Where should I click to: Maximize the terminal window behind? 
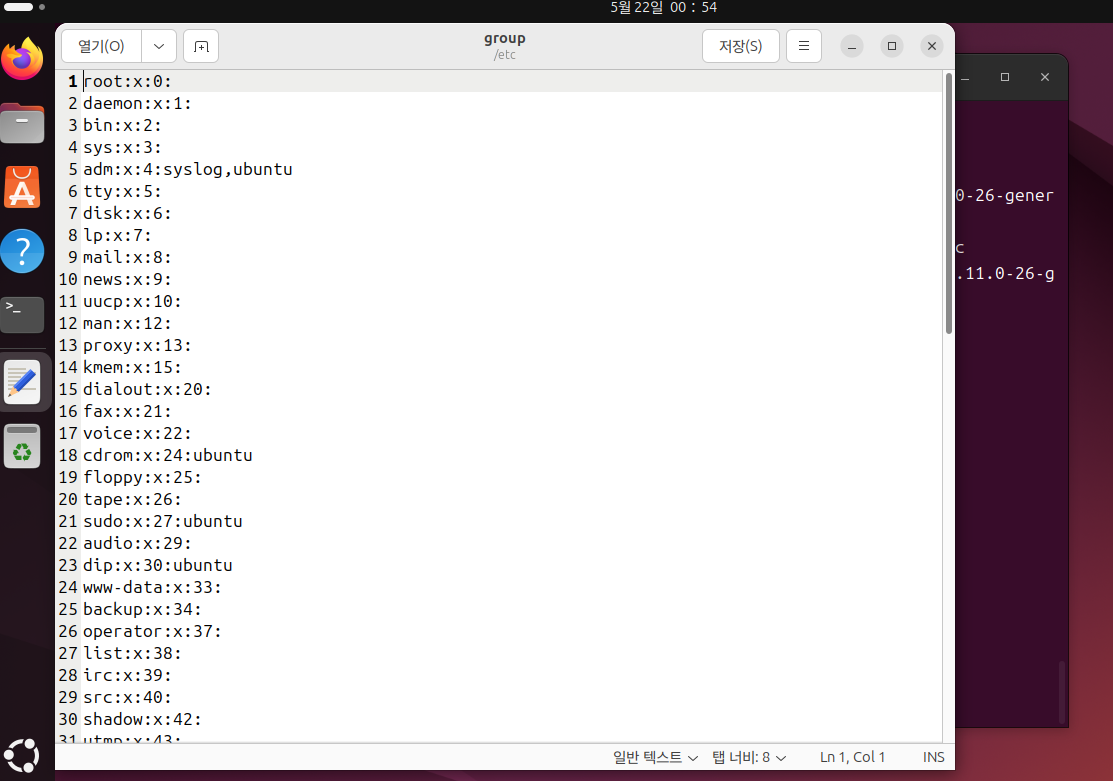click(x=1004, y=77)
